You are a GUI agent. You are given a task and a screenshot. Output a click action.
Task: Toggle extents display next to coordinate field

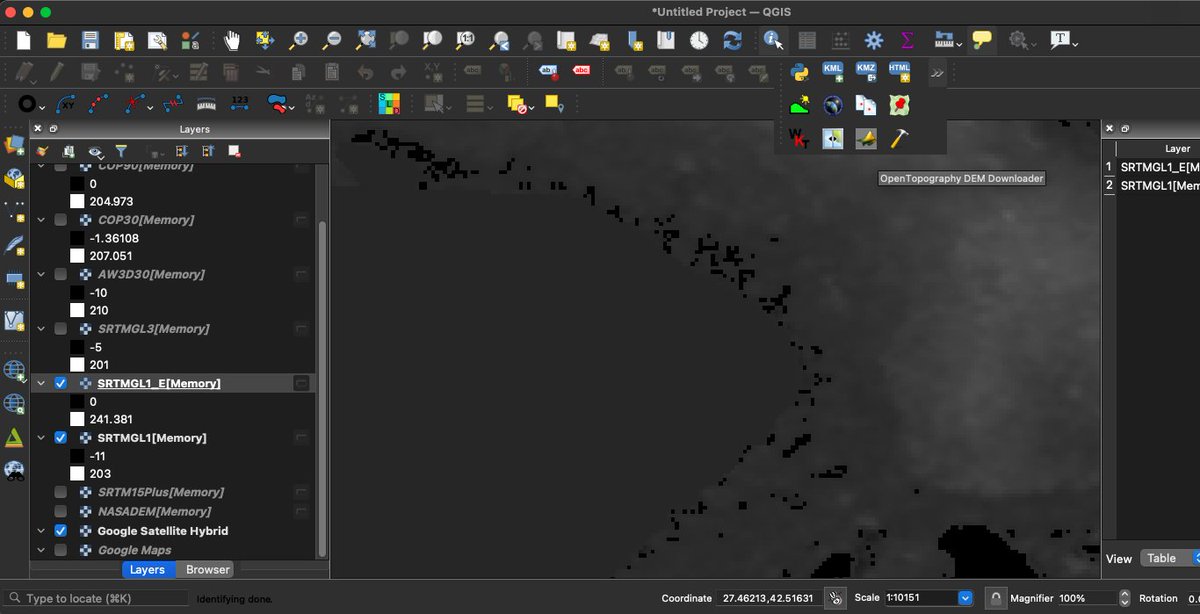pos(836,598)
